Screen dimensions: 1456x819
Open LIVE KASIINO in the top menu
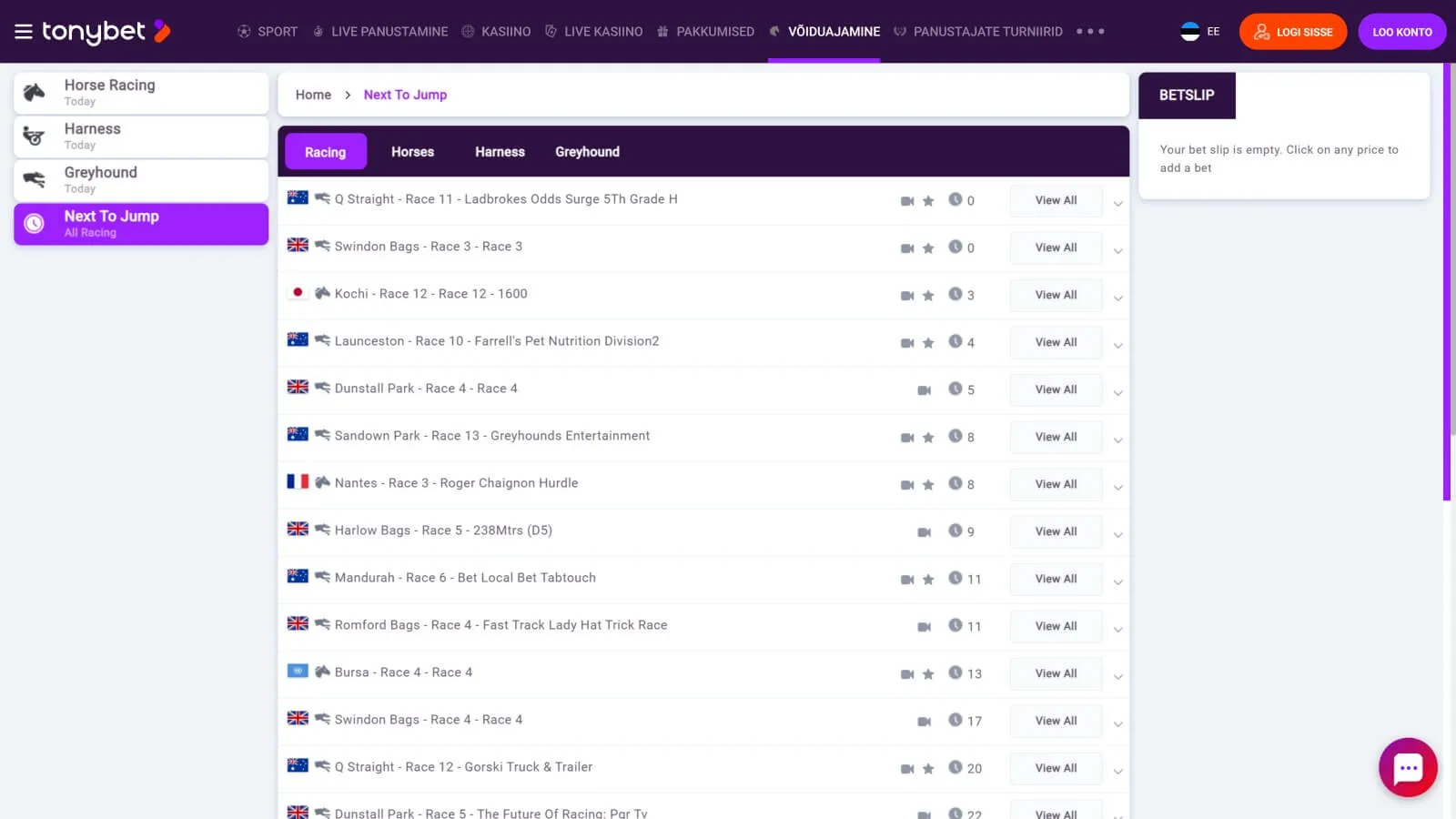[593, 32]
